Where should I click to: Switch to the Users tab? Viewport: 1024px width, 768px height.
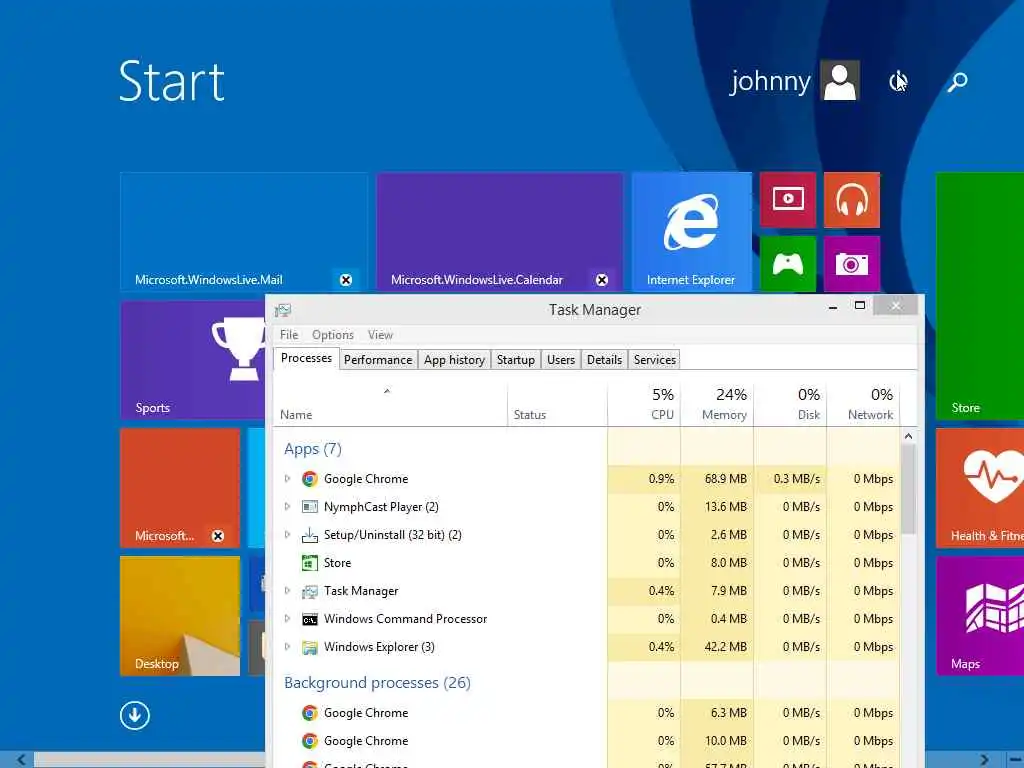click(561, 360)
